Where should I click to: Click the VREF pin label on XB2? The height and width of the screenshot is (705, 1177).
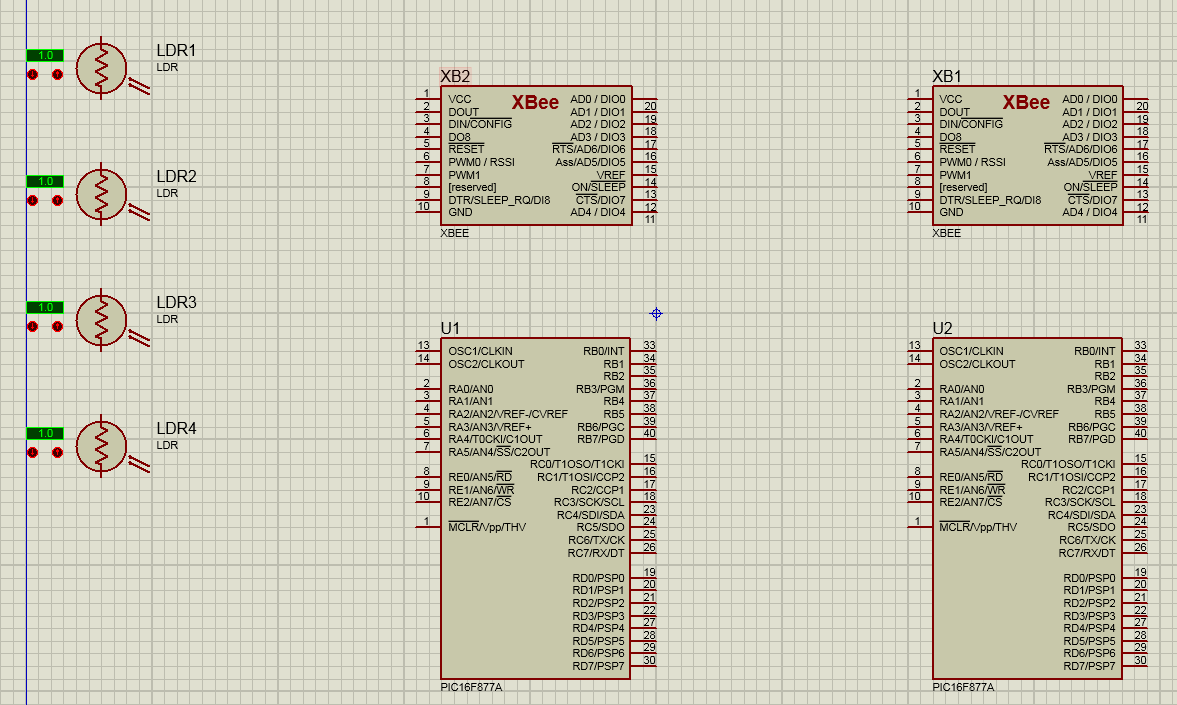pos(611,175)
